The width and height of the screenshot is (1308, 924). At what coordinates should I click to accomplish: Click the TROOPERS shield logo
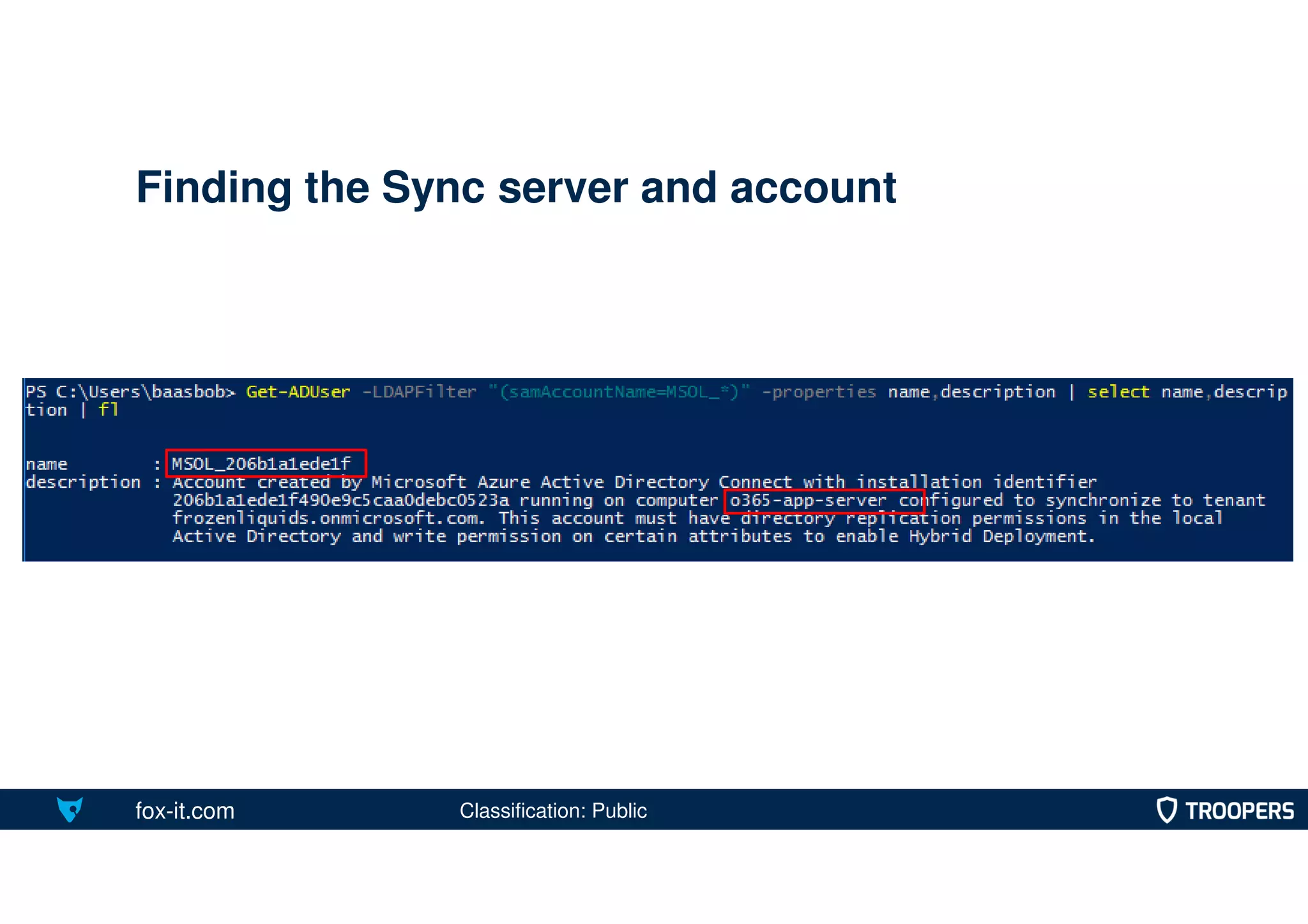click(1167, 810)
